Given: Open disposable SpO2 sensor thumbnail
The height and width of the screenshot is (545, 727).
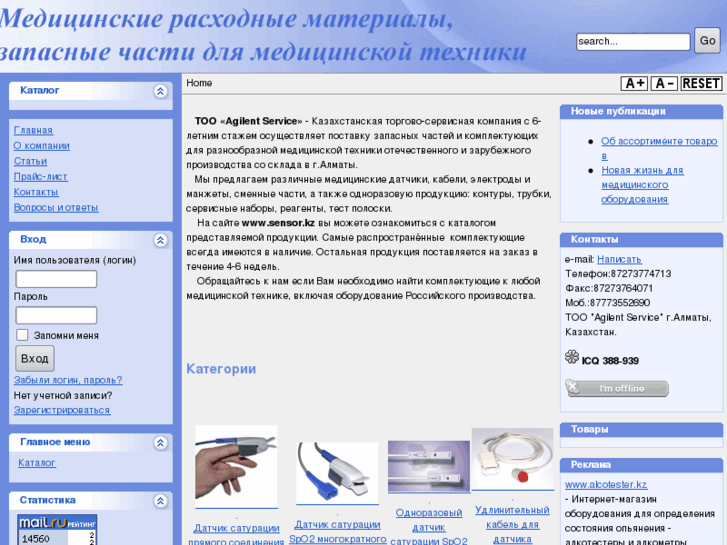Looking at the screenshot, I should [428, 467].
